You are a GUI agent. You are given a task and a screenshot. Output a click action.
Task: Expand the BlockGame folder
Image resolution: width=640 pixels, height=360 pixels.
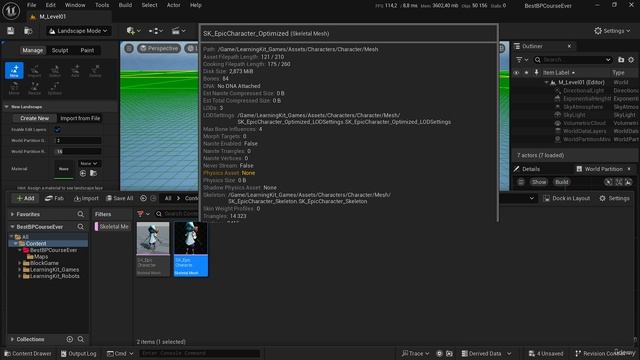20,263
